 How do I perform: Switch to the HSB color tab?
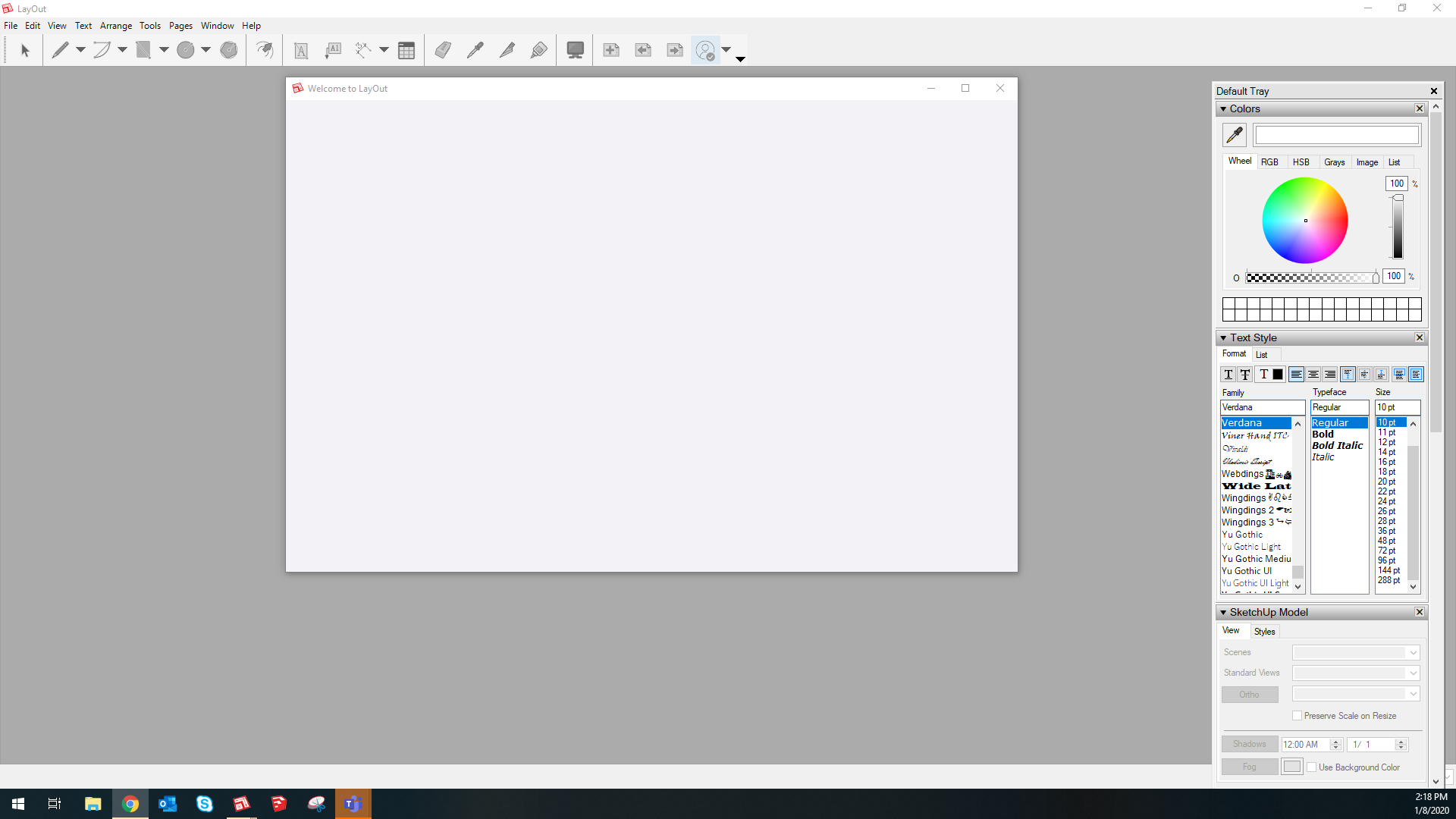(1301, 162)
